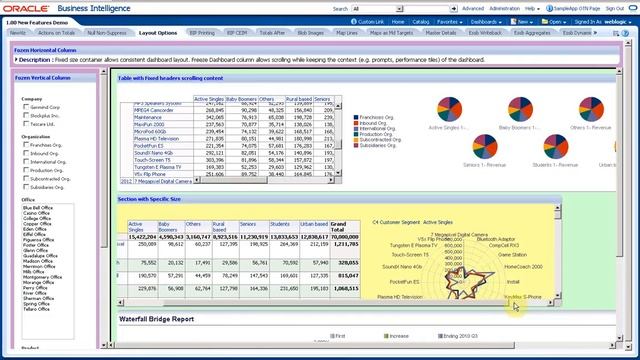
Task: Click the scroll-down arrow of the fixed headers table
Action: [x=338, y=173]
